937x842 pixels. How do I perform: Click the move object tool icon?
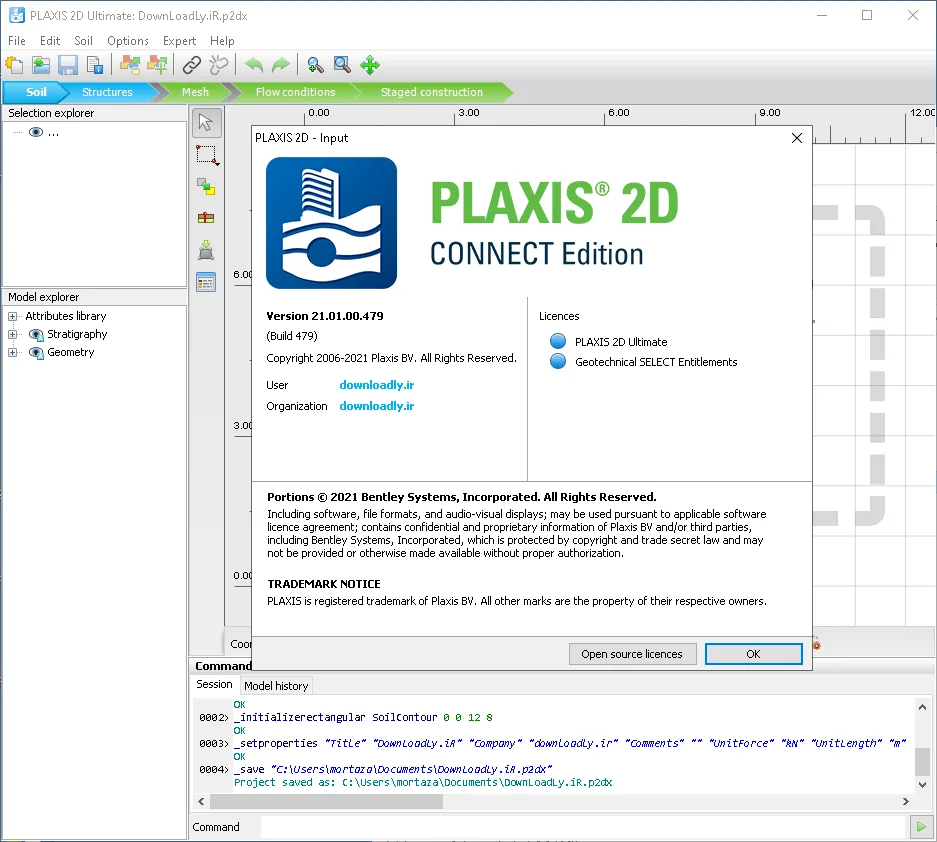pyautogui.click(x=206, y=187)
